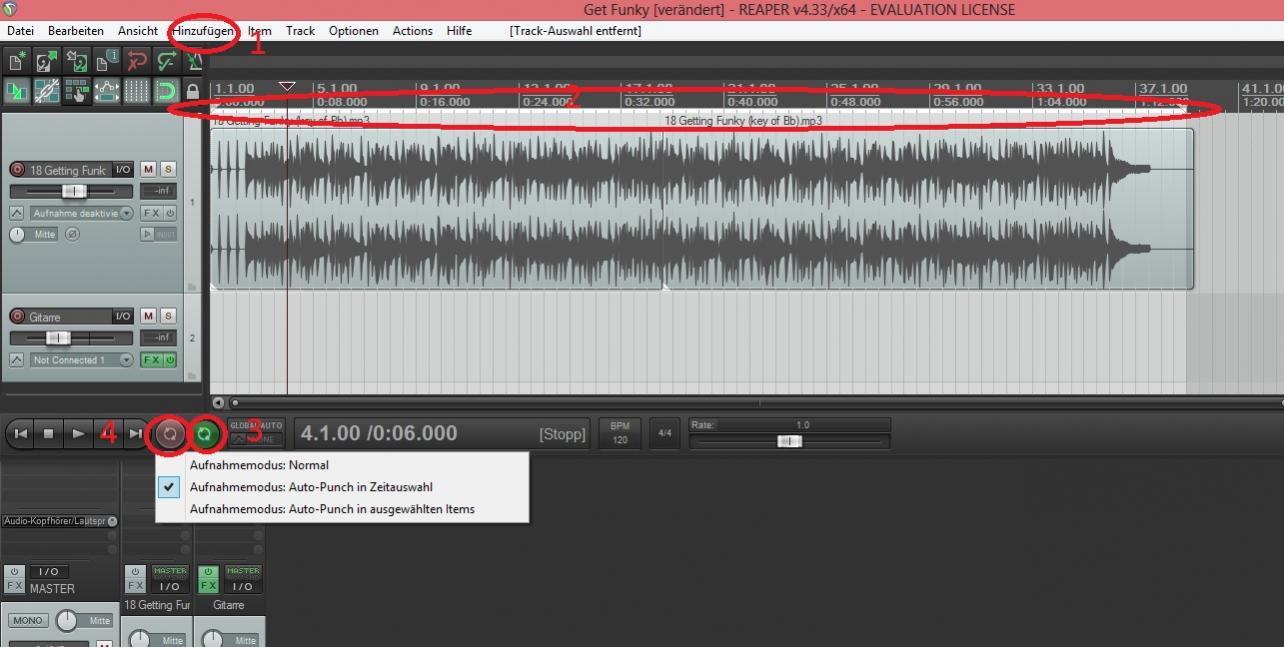Toggle grid lines toolbar icon
The height and width of the screenshot is (647, 1284).
pos(136,91)
